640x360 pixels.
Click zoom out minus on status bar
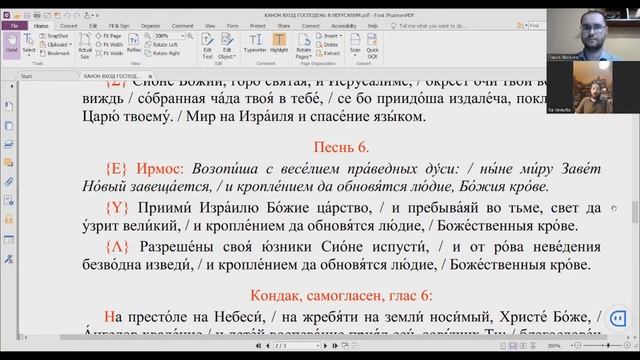pyautogui.click(x=577, y=346)
